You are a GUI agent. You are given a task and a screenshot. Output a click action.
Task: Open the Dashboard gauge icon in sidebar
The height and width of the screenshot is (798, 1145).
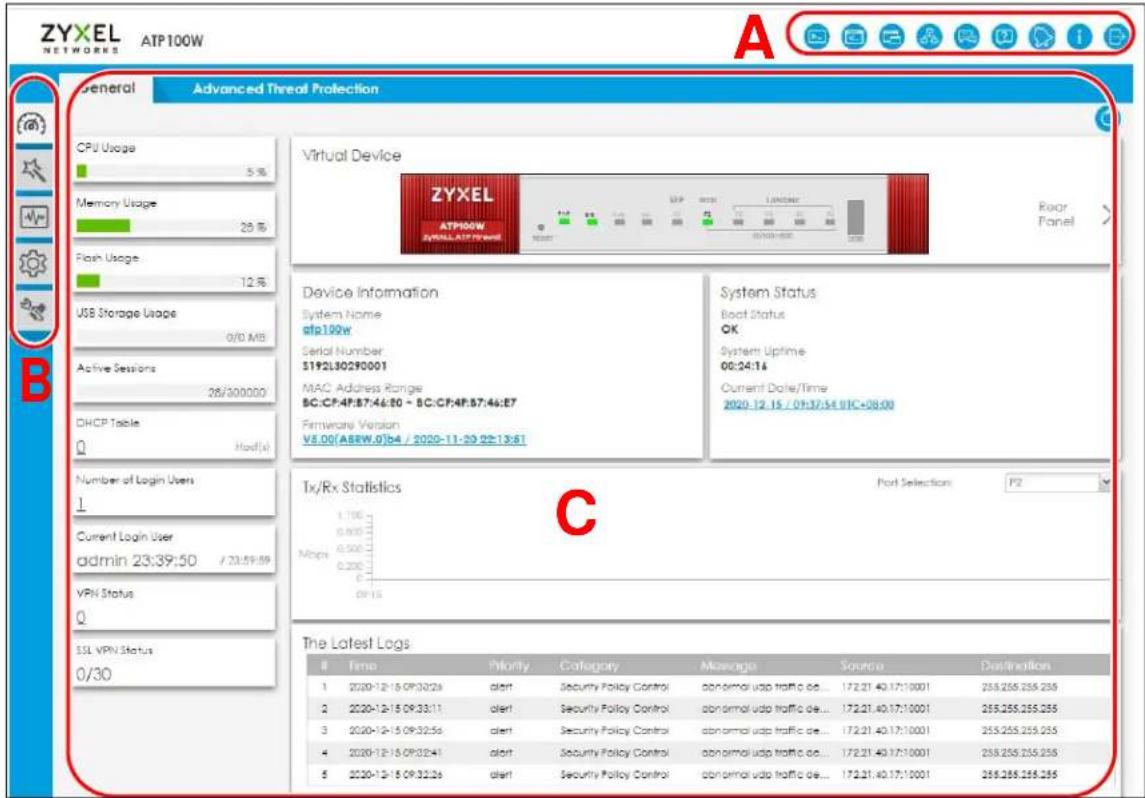[32, 123]
